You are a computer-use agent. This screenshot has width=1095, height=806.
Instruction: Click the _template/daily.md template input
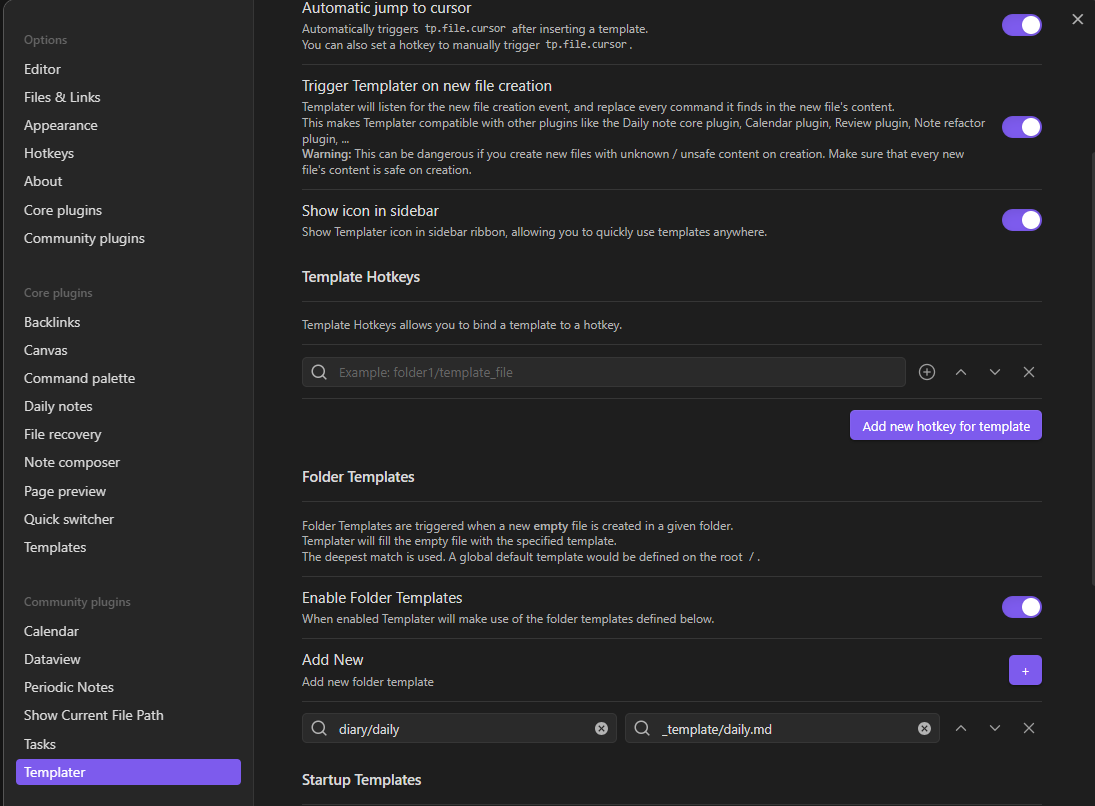[x=782, y=728]
